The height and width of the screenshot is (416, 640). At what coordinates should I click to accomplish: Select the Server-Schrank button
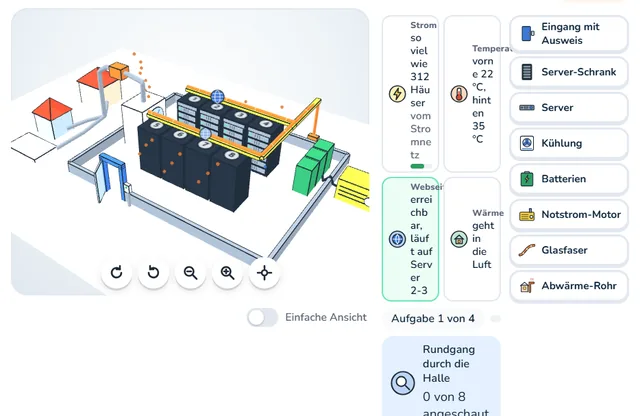click(x=569, y=72)
